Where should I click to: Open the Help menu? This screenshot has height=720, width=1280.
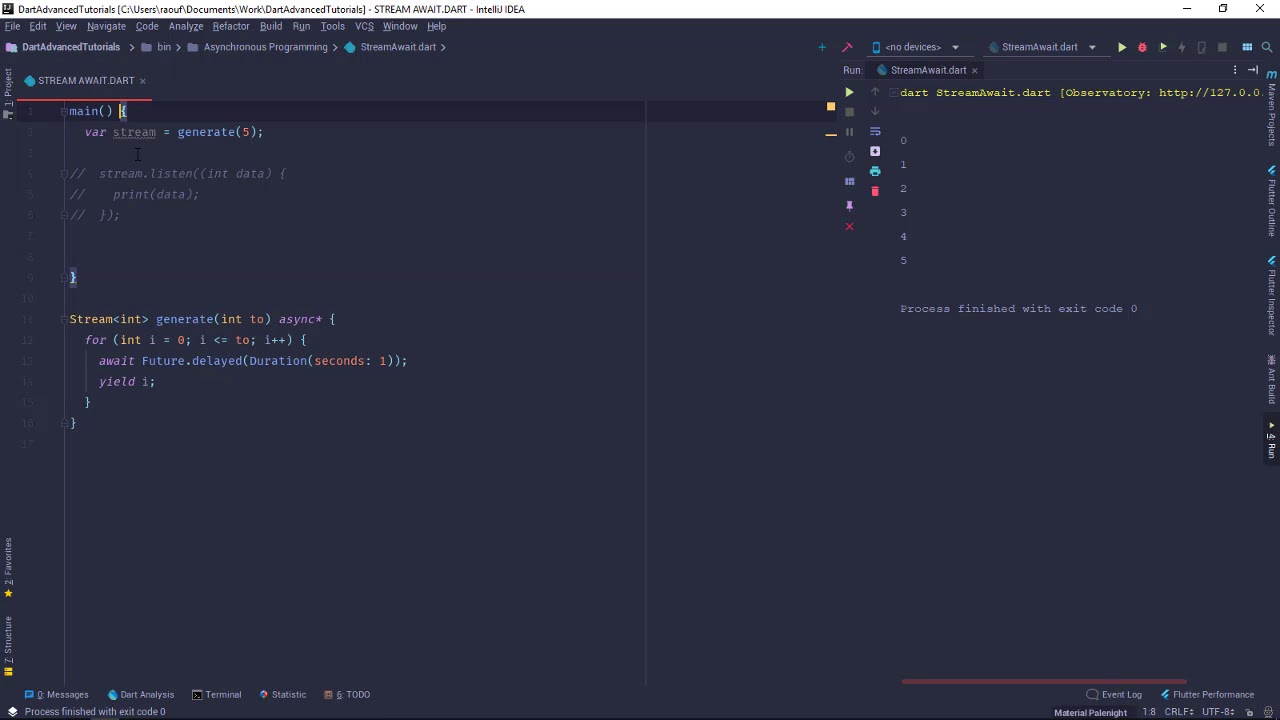pos(436,26)
